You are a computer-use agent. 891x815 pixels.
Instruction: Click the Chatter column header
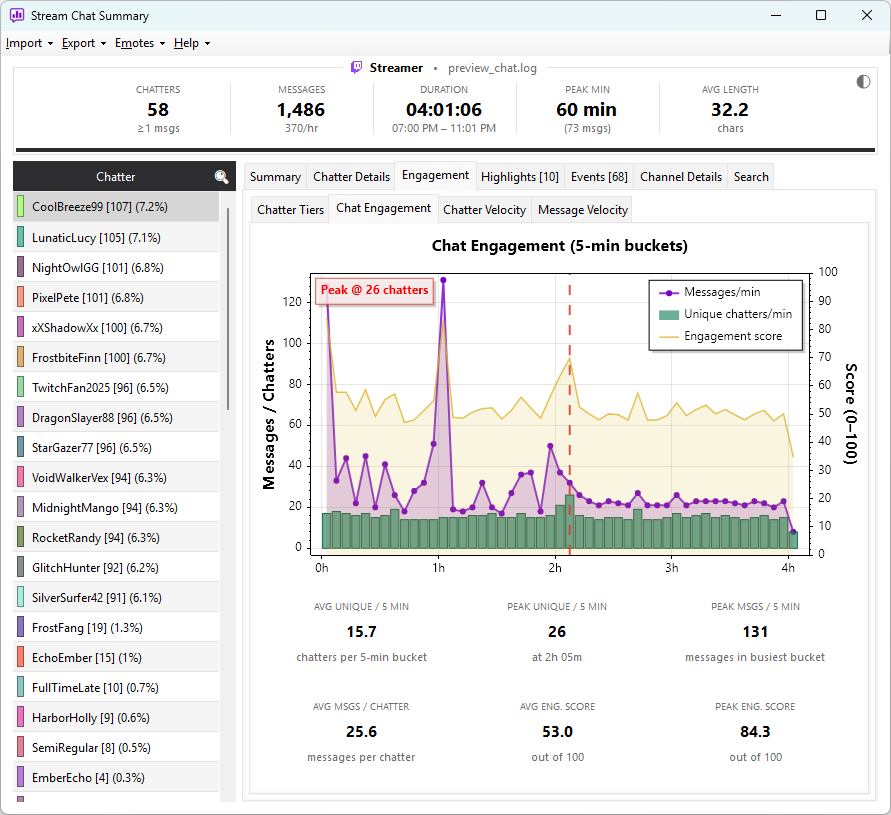(115, 177)
